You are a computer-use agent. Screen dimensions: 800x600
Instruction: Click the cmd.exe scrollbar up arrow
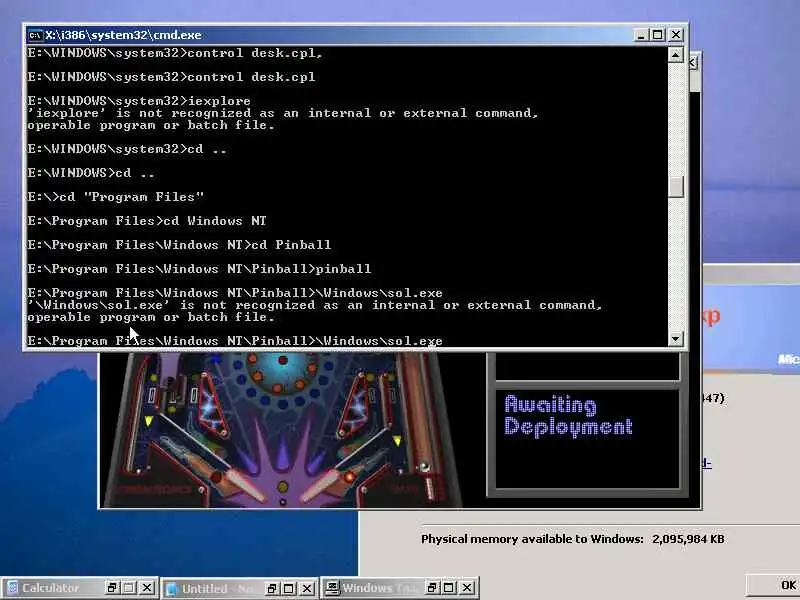pyautogui.click(x=676, y=55)
